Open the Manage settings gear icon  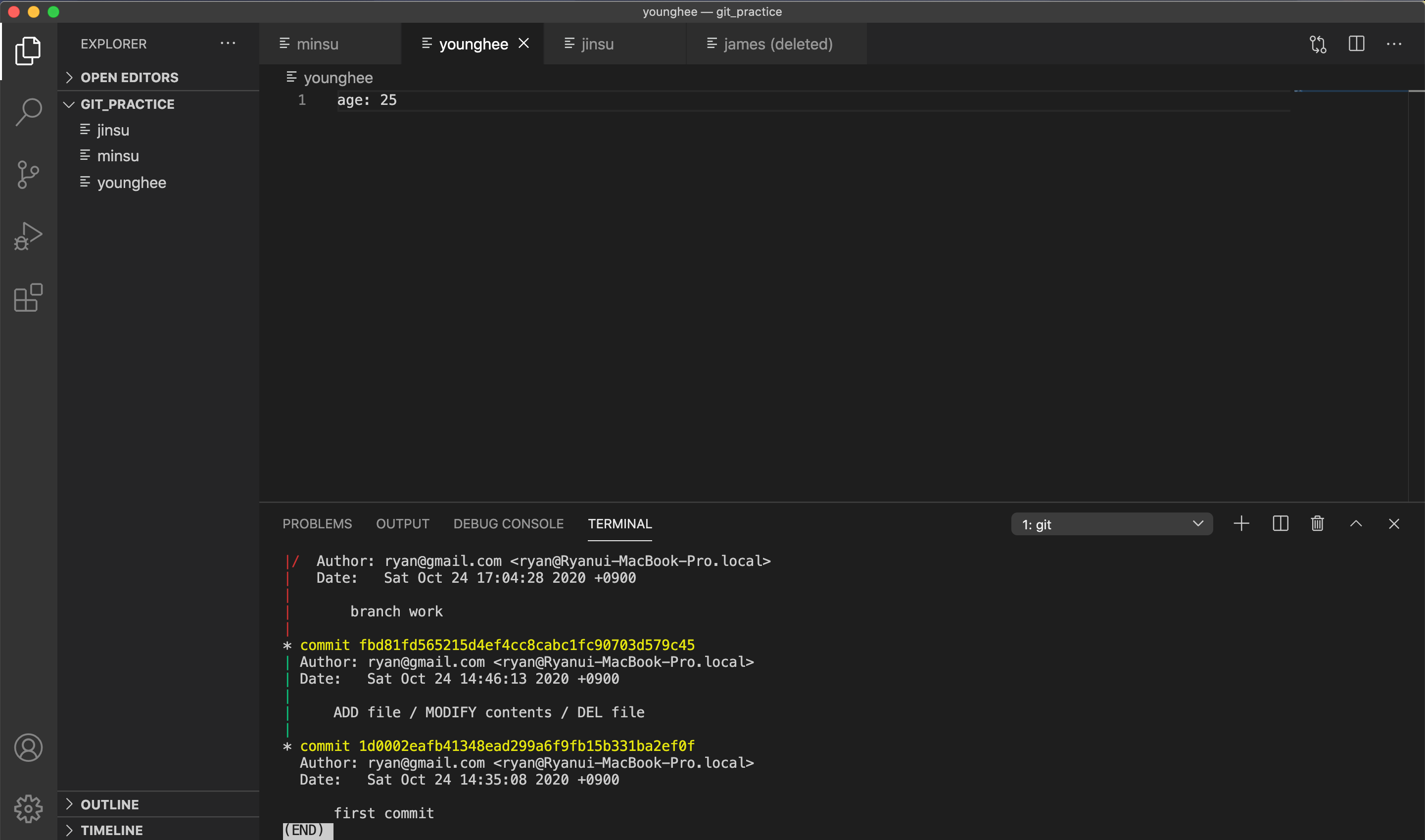point(28,808)
